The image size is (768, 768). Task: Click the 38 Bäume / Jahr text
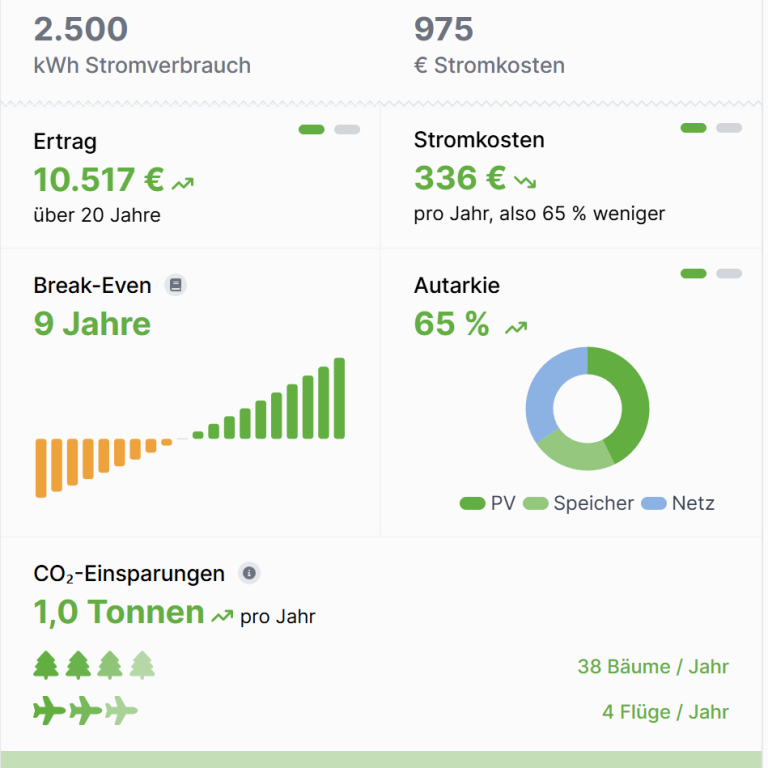653,667
